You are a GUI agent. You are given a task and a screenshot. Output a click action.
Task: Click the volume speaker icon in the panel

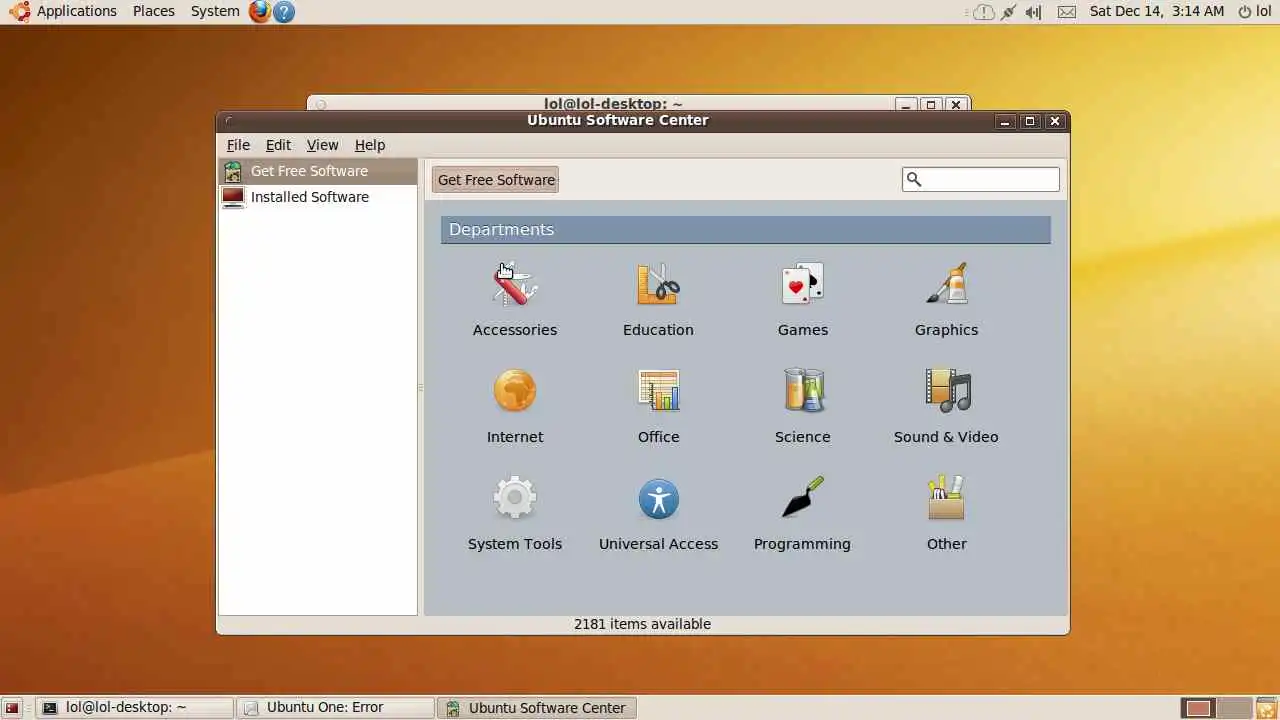point(1033,12)
